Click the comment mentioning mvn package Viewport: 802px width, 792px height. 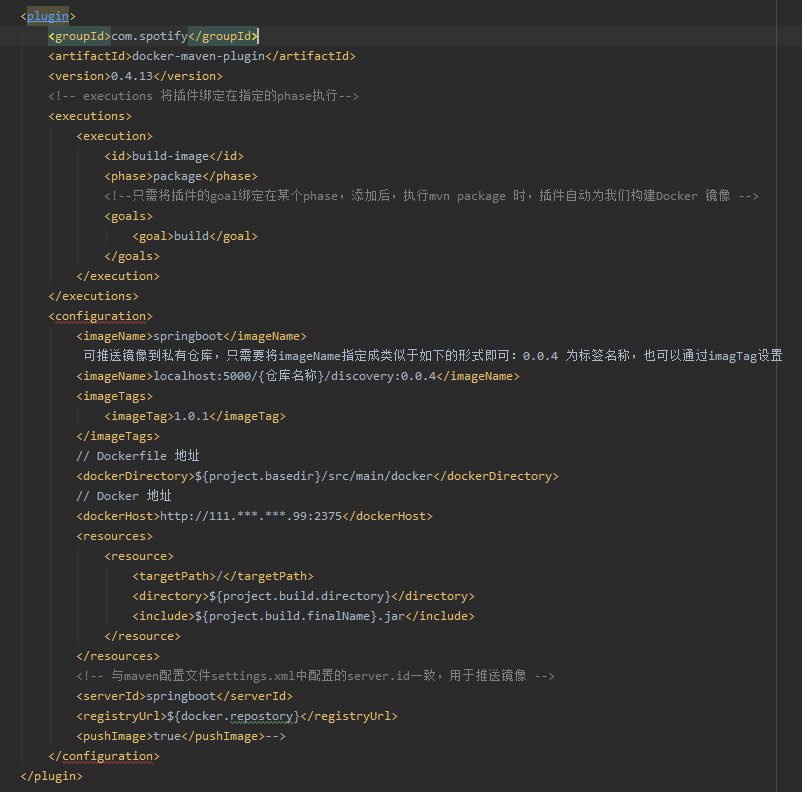[x=431, y=196]
